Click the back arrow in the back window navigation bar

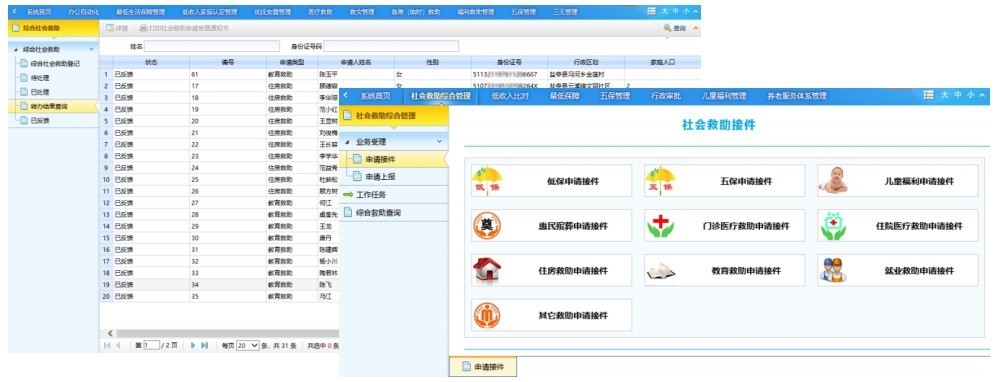click(x=15, y=11)
